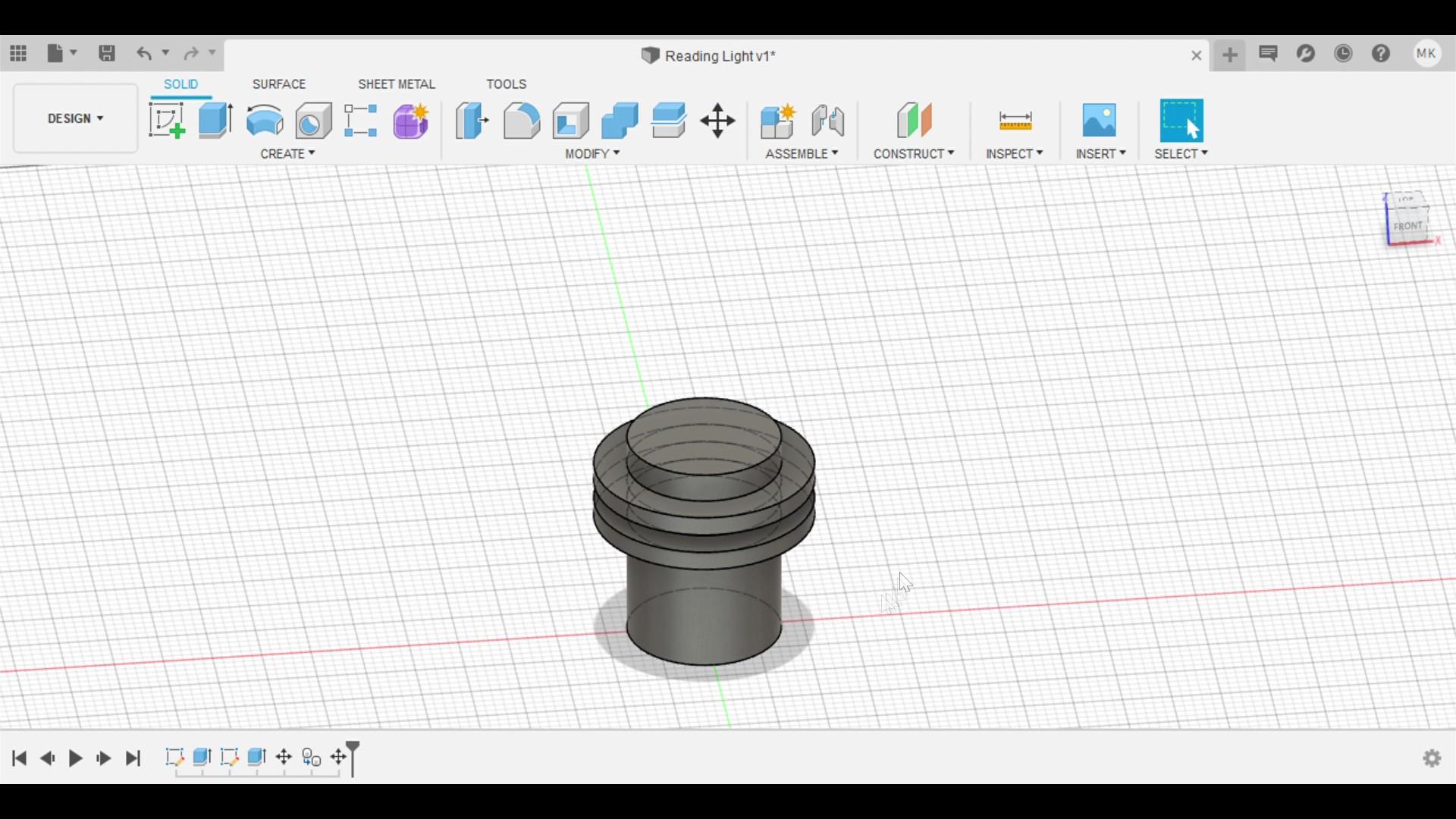Image resolution: width=1456 pixels, height=819 pixels.
Task: Open the Create Form tool
Action: click(411, 121)
